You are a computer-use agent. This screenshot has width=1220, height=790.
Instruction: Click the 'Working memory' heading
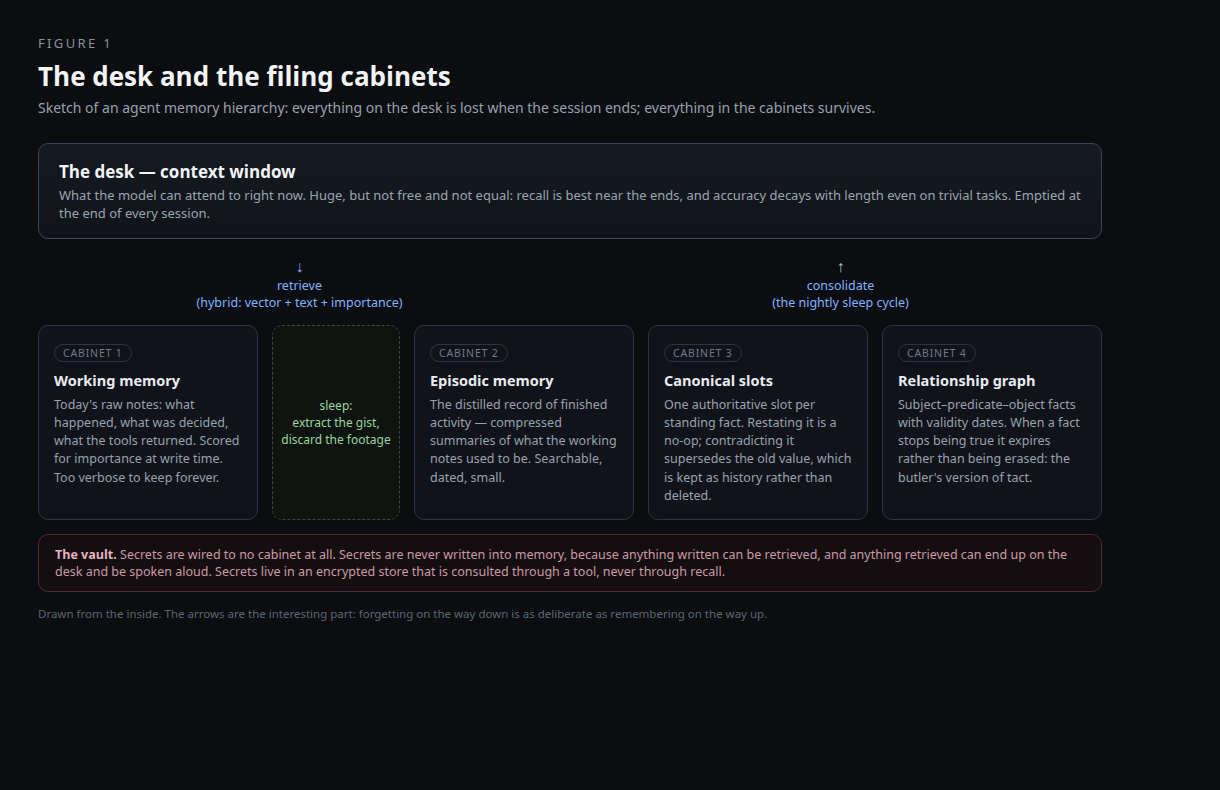tap(117, 381)
